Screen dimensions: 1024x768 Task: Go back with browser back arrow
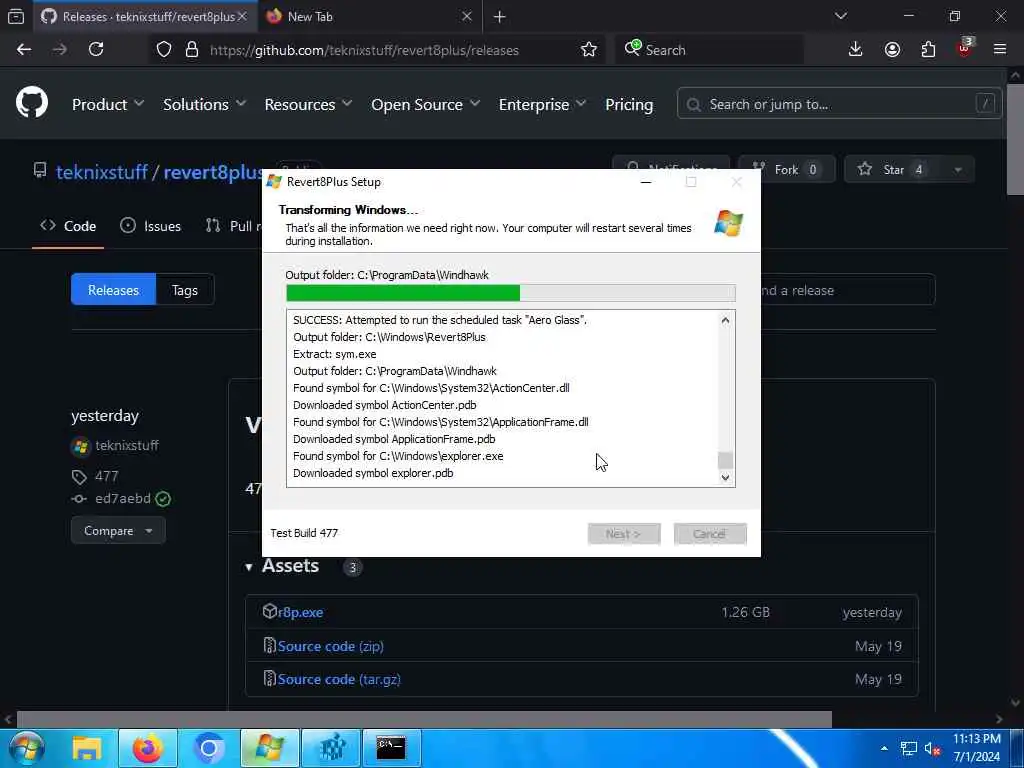pos(24,50)
